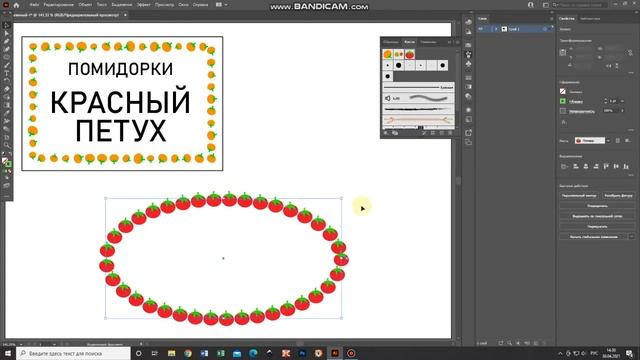This screenshot has width=640, height=360.
Task: Align selection to vertical bottom
Action: point(626,166)
